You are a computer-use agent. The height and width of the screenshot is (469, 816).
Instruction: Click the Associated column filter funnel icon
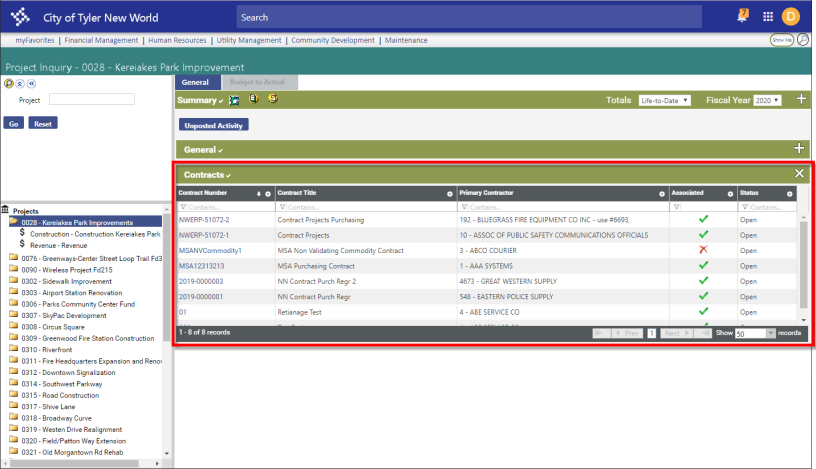pos(677,207)
